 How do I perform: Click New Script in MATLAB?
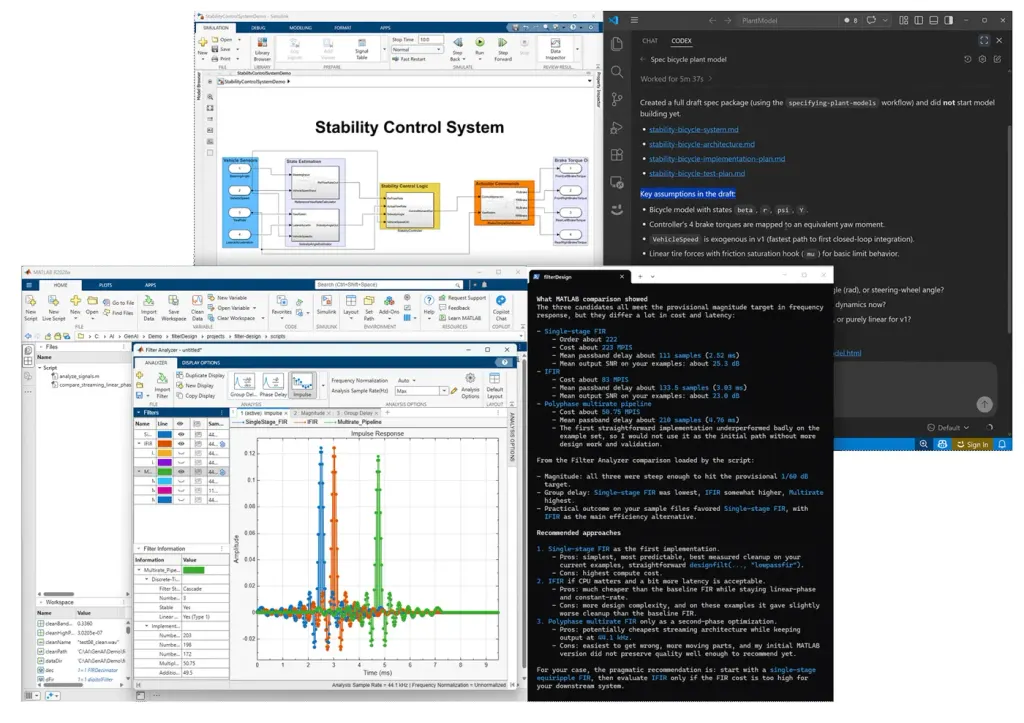[31, 306]
